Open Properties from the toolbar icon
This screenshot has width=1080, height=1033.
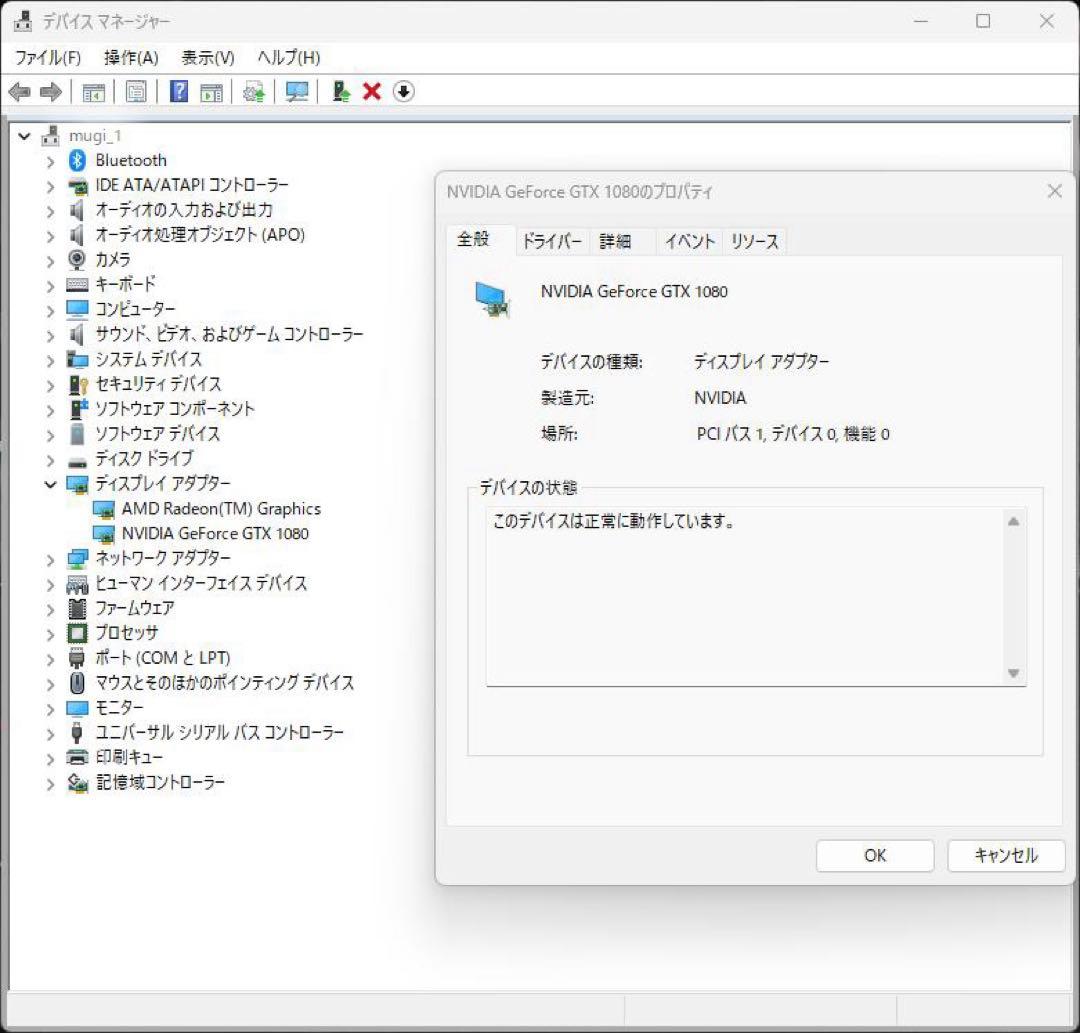click(x=136, y=91)
